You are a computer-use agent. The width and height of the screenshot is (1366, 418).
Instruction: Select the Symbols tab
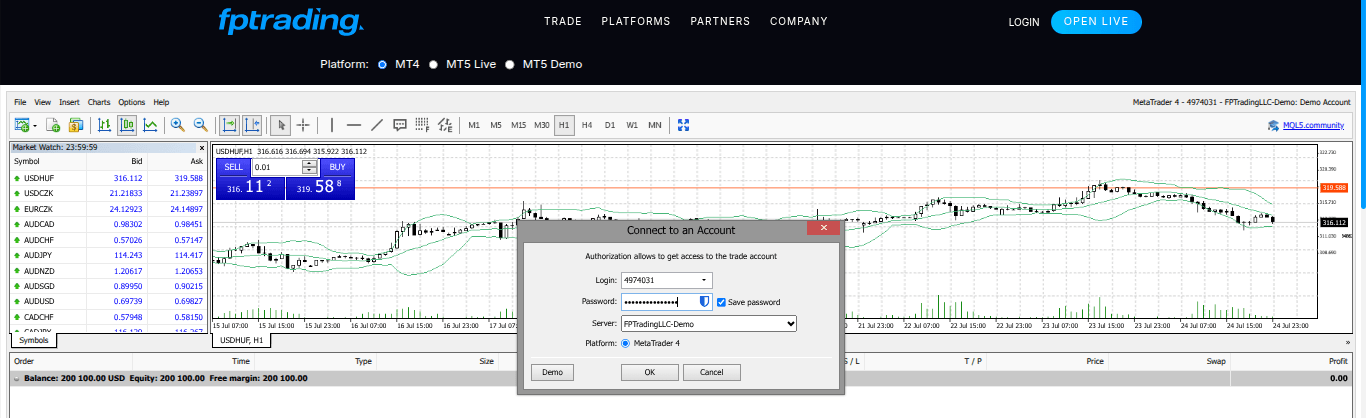pos(34,340)
